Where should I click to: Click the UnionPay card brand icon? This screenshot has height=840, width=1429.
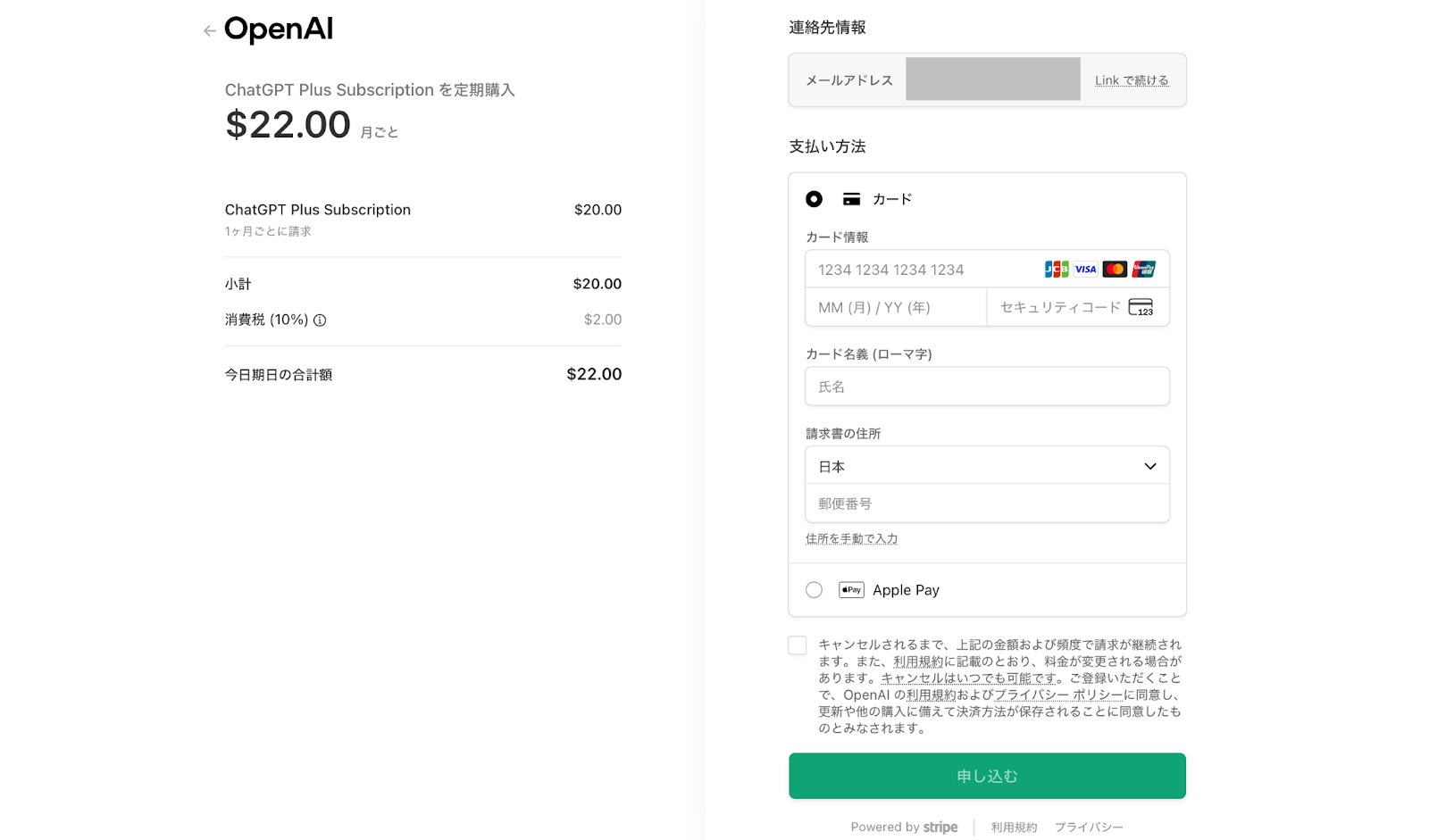1144,270
